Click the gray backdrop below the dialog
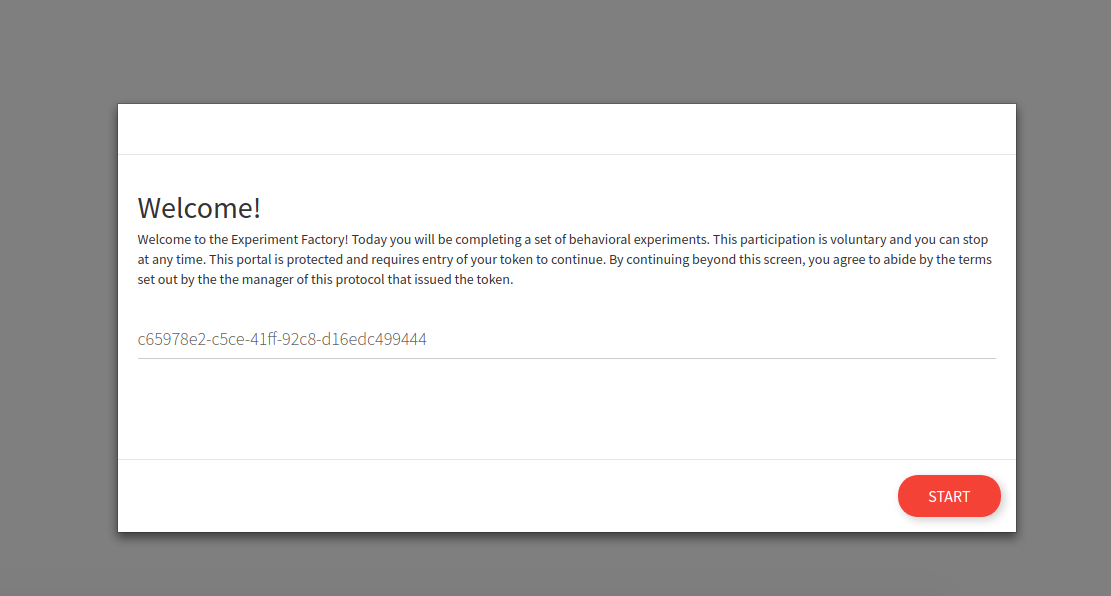1111x596 pixels. coord(556,566)
